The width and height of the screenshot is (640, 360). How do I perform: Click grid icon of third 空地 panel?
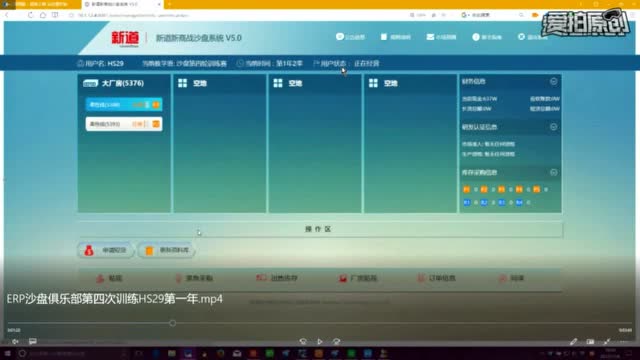click(x=373, y=83)
